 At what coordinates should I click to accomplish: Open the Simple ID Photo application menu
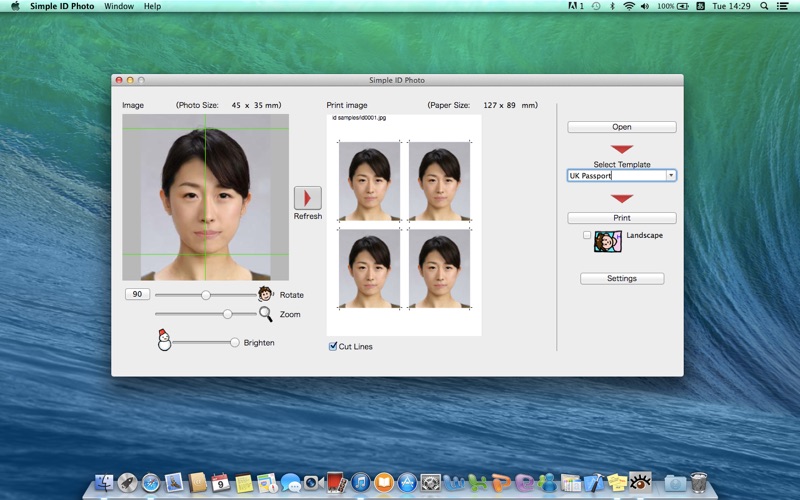pos(62,6)
